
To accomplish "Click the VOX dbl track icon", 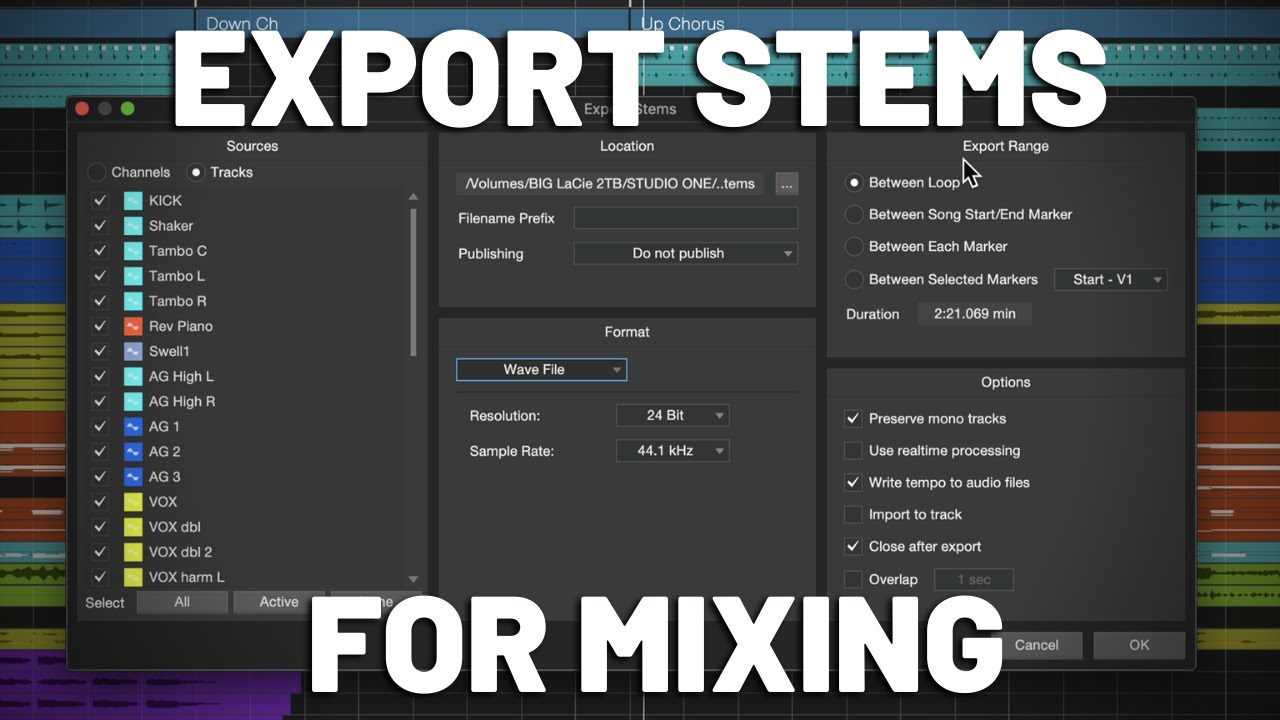I will click(133, 527).
